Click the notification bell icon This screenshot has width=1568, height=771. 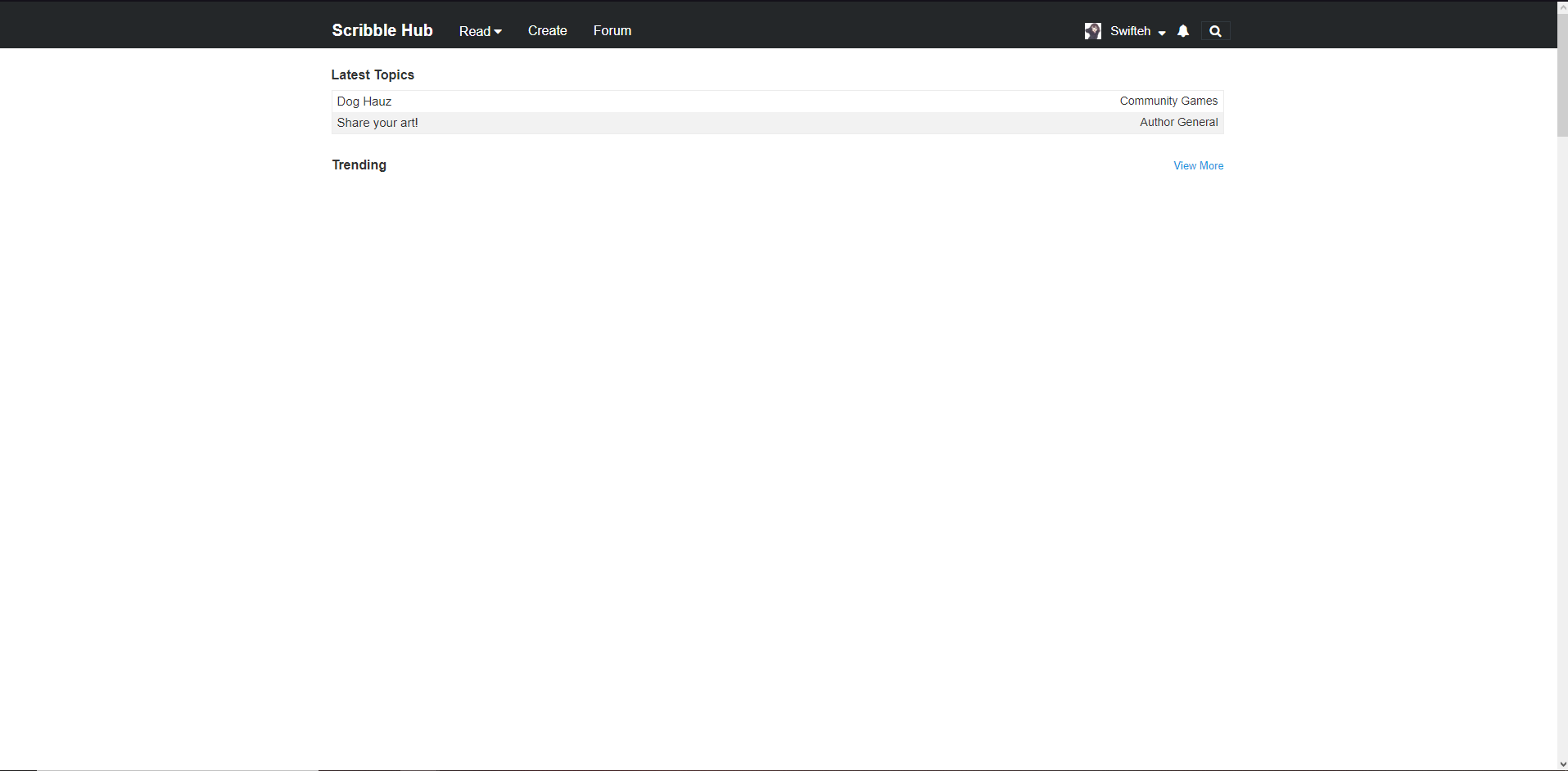tap(1182, 31)
